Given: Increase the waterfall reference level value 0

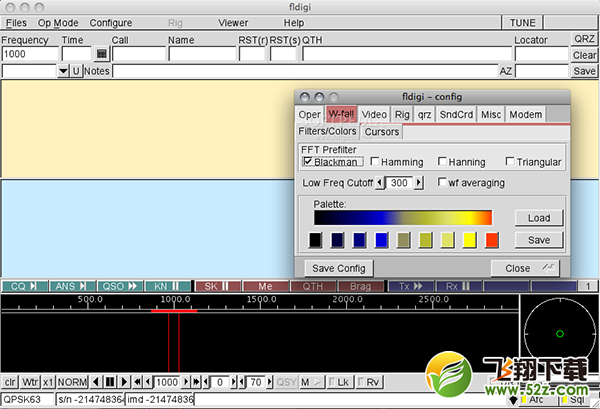Looking at the screenshot, I should pos(233,382).
